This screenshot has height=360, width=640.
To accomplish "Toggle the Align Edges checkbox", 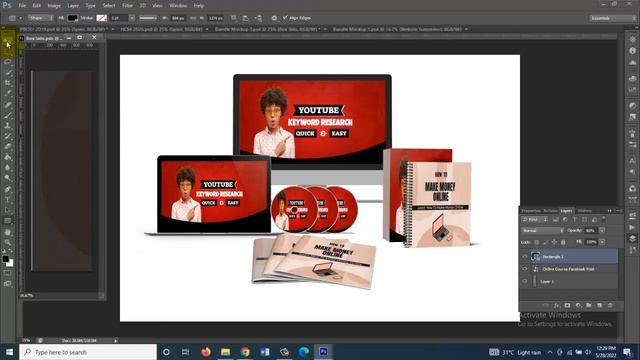I will click(x=285, y=18).
